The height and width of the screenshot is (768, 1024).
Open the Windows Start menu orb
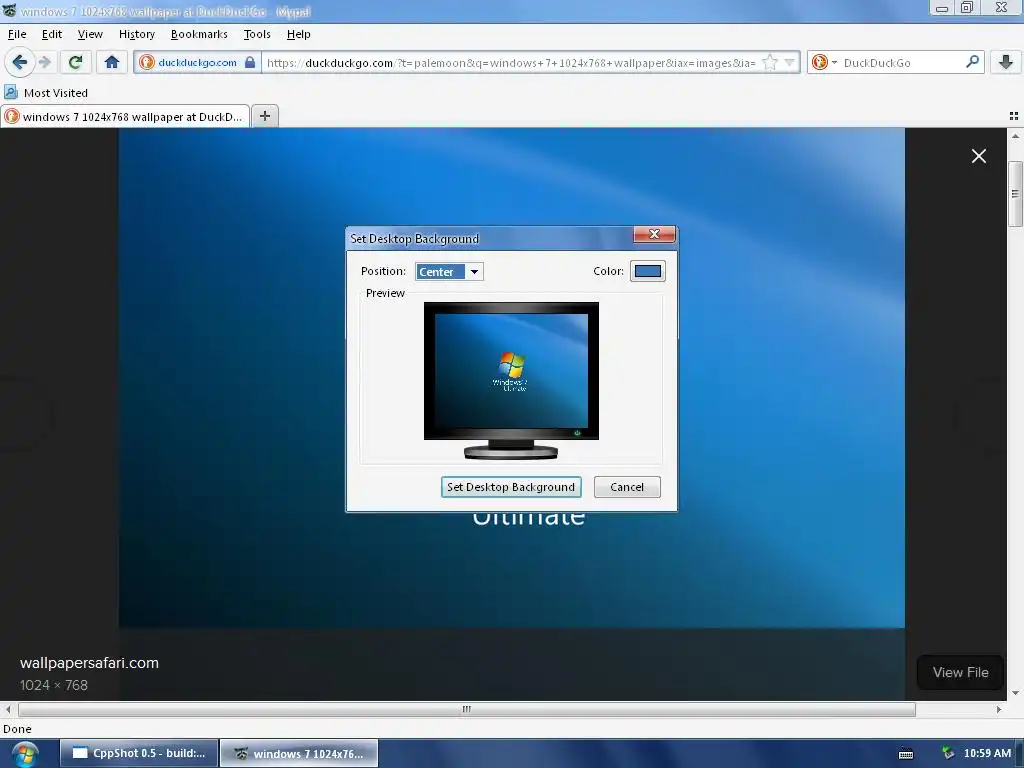[x=25, y=754]
